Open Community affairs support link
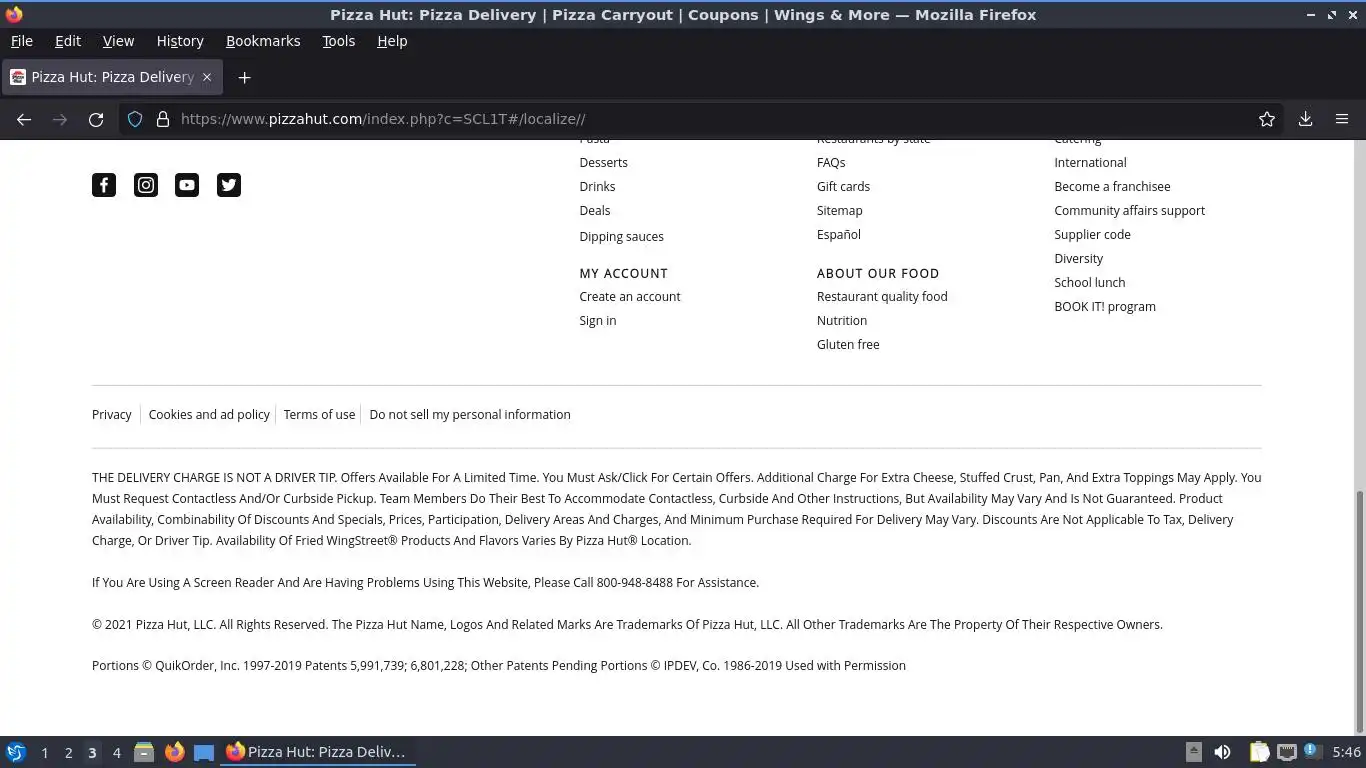Image resolution: width=1366 pixels, height=768 pixels. coord(1129,210)
